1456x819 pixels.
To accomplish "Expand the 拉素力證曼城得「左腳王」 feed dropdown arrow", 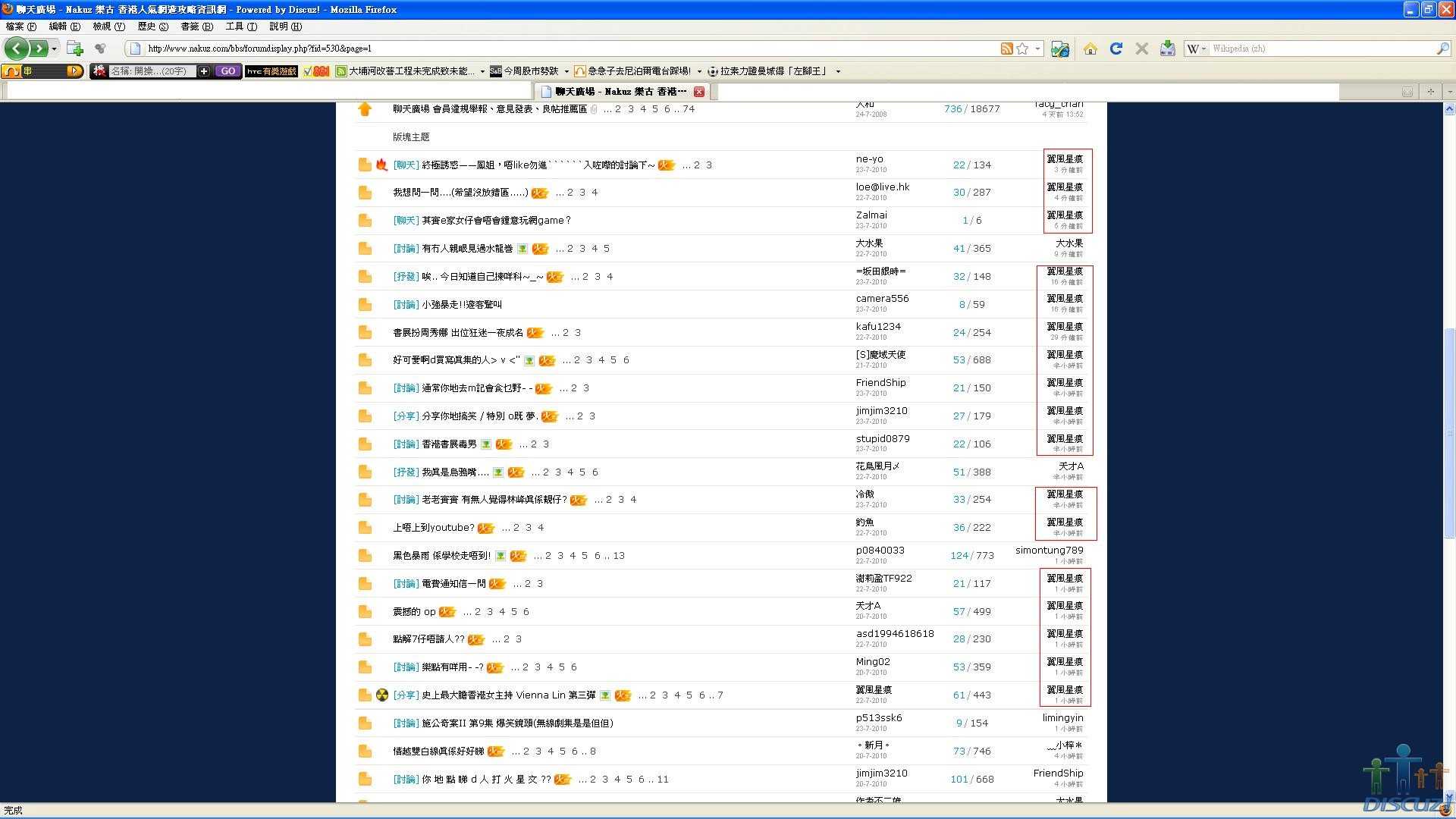I will coord(838,71).
